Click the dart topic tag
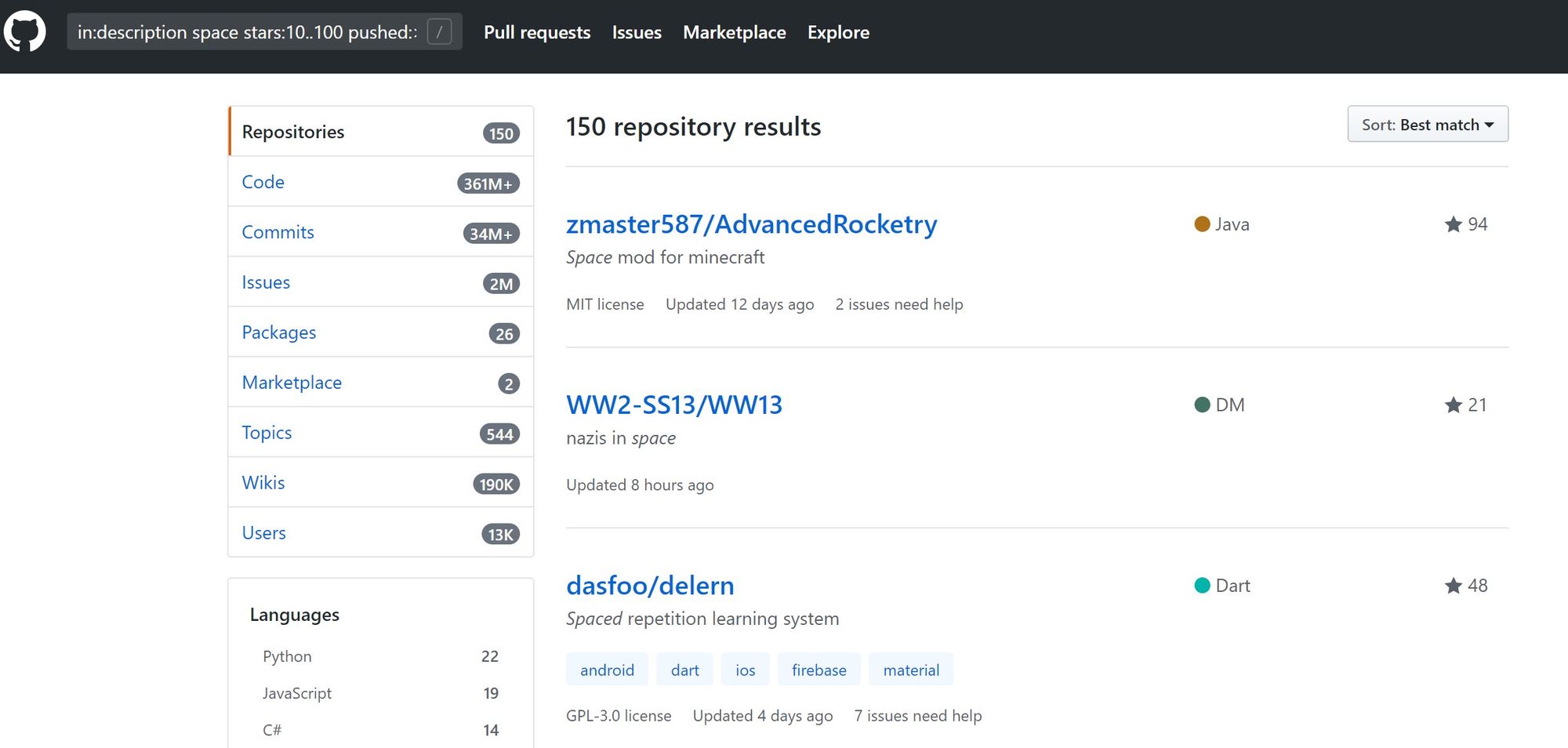The height and width of the screenshot is (748, 1568). click(684, 670)
